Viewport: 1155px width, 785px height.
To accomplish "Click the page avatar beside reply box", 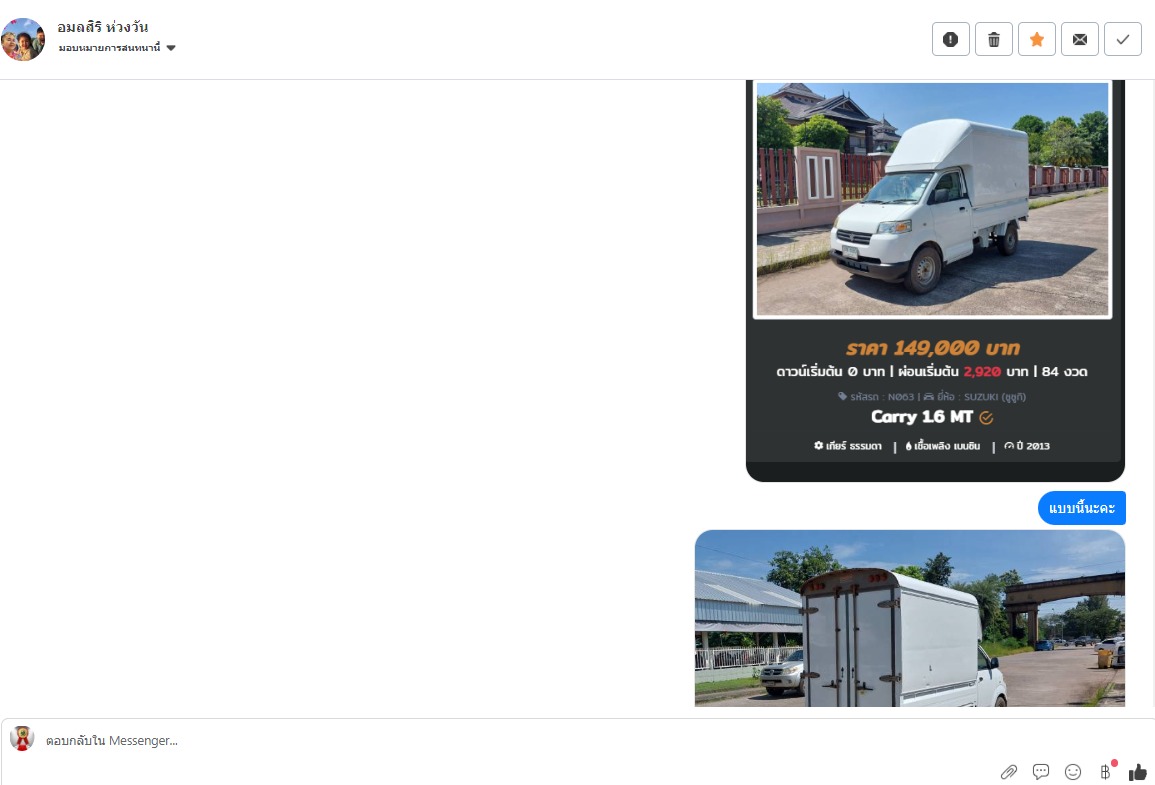I will click(22, 739).
